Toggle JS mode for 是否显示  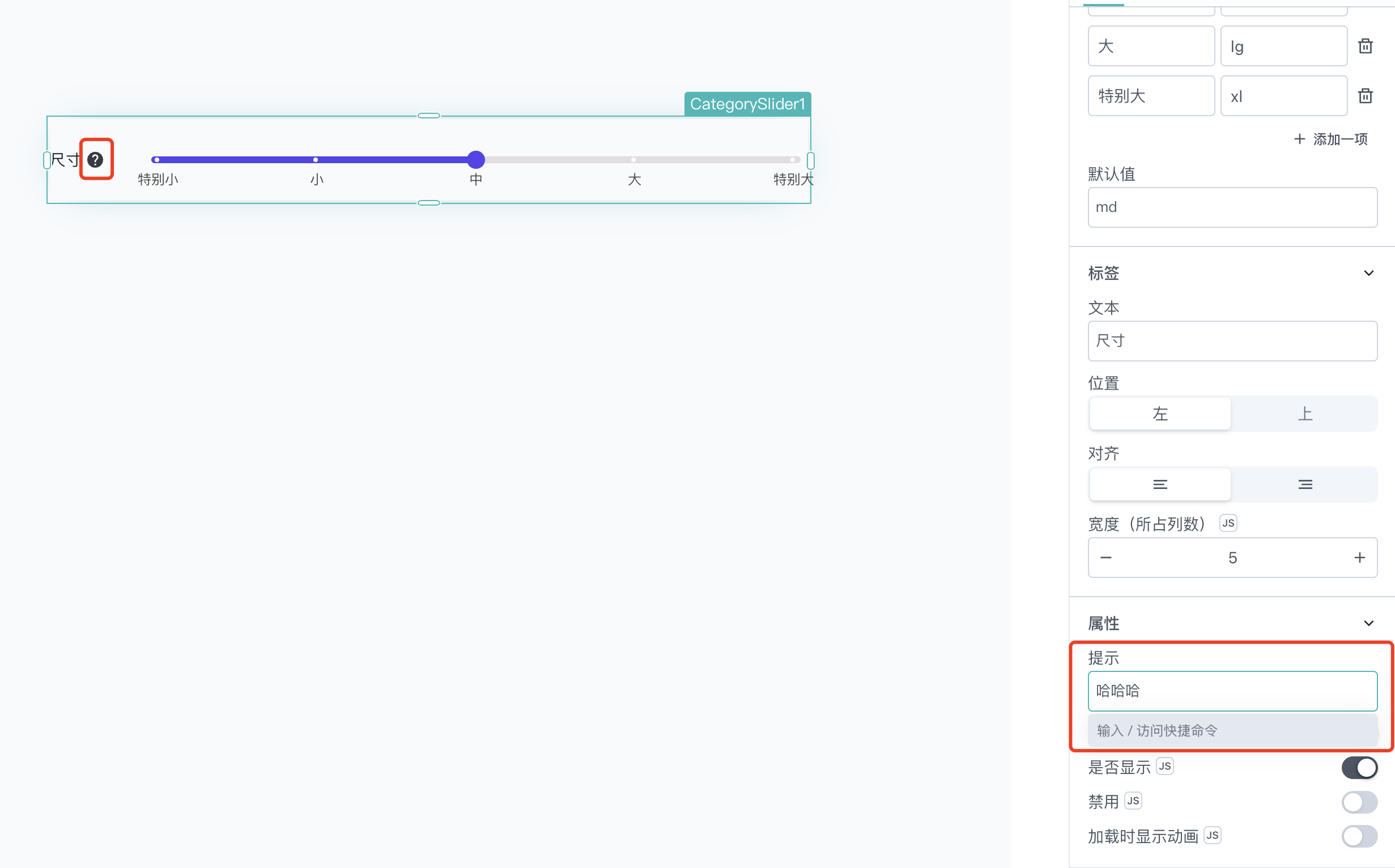pos(1165,767)
